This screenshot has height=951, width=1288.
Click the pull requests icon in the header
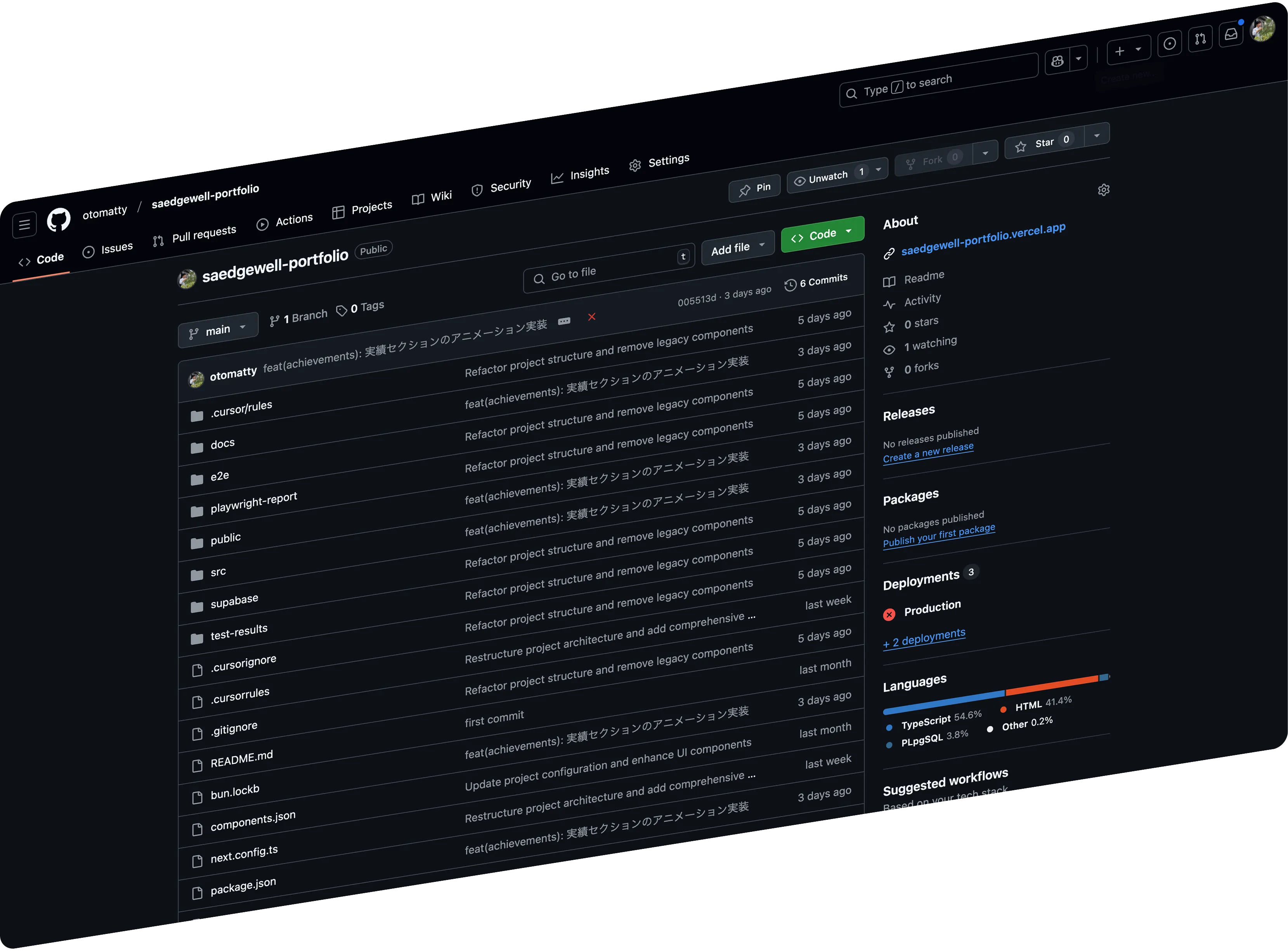(x=1201, y=38)
